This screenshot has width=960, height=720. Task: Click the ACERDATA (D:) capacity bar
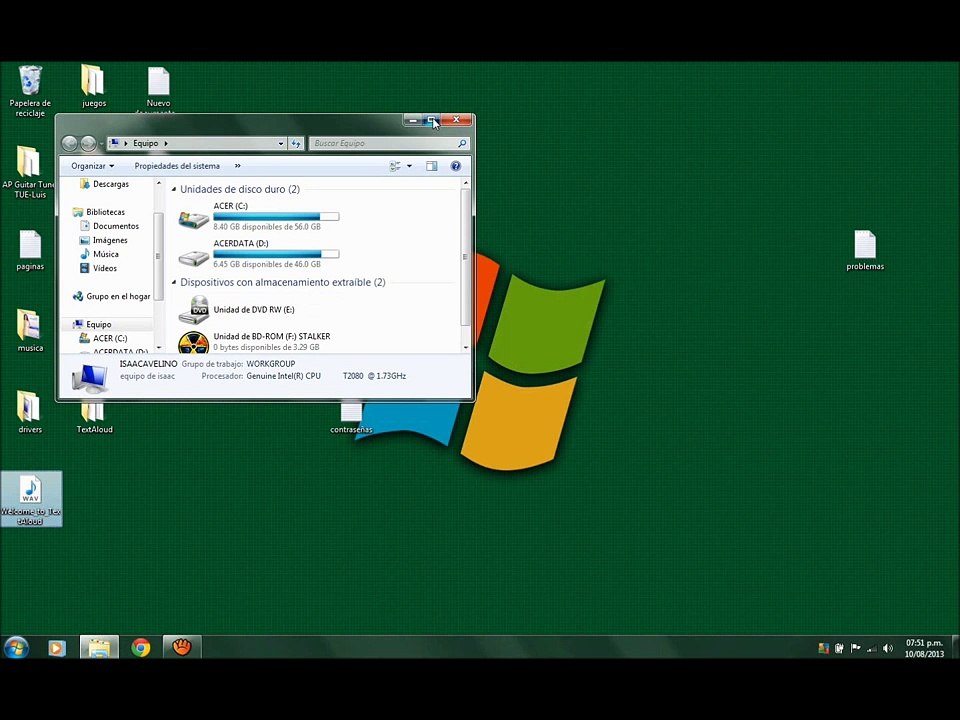click(x=276, y=254)
